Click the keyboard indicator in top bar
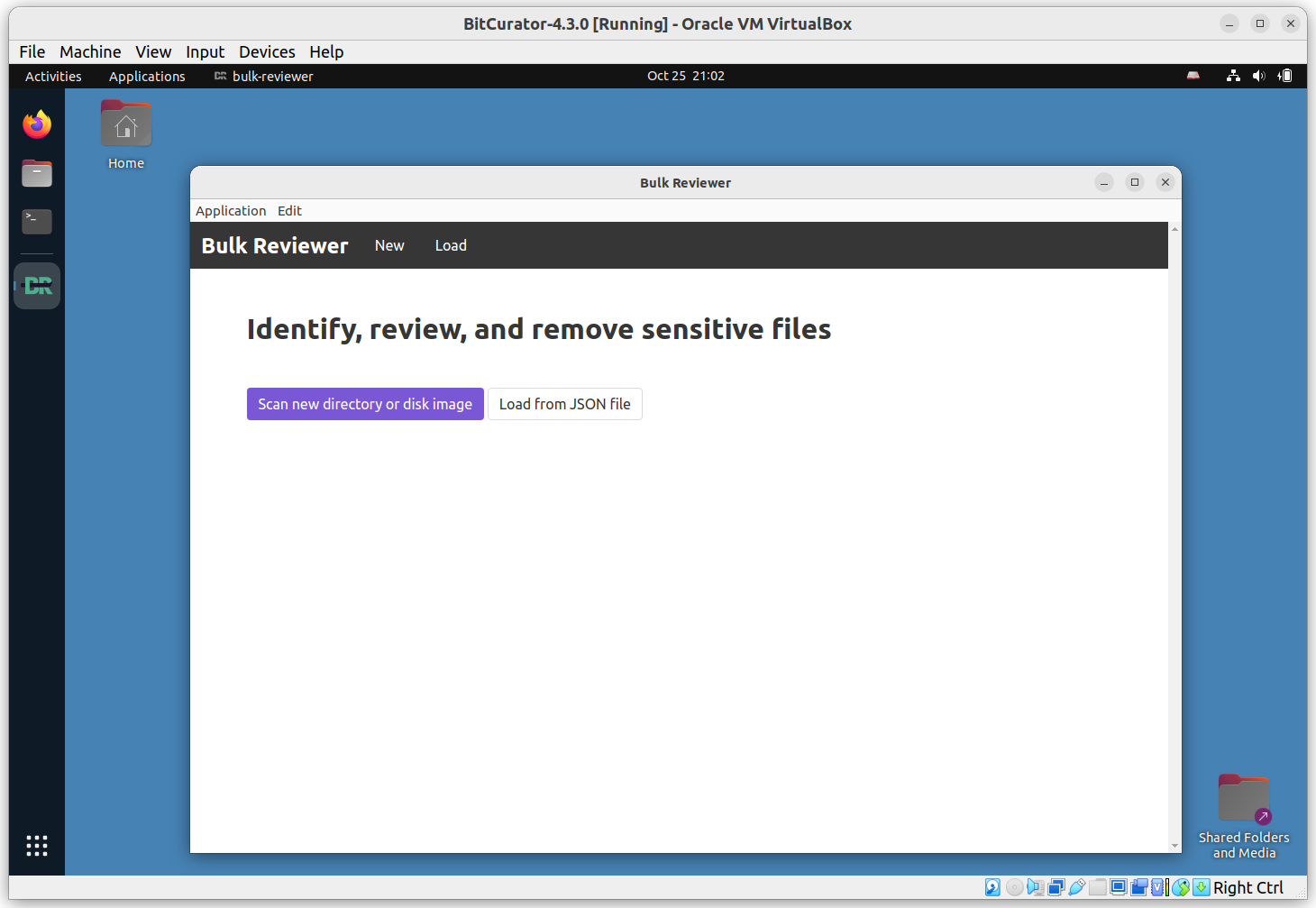Image resolution: width=1316 pixels, height=908 pixels. pos(1193,76)
